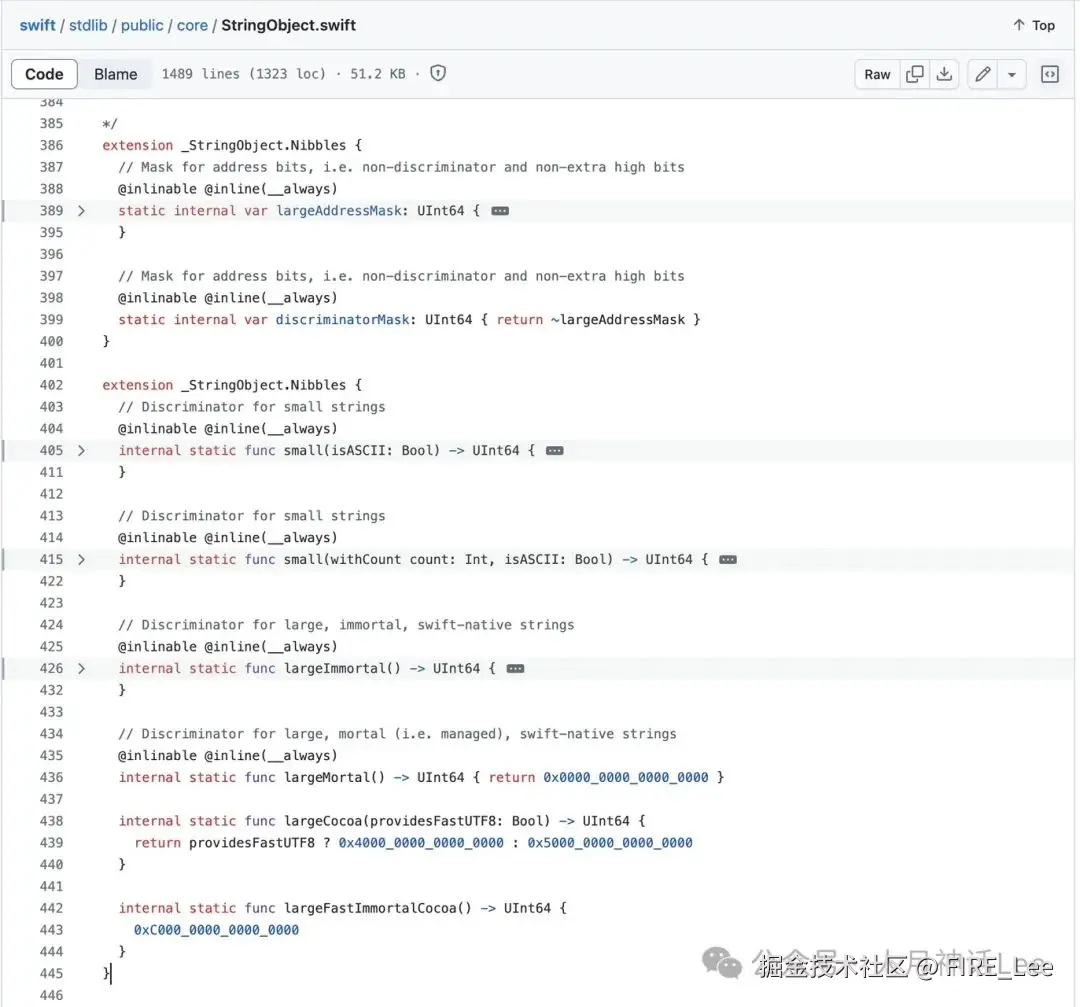Open symbols panel icon
The height and width of the screenshot is (1007, 1080).
tap(1050, 74)
